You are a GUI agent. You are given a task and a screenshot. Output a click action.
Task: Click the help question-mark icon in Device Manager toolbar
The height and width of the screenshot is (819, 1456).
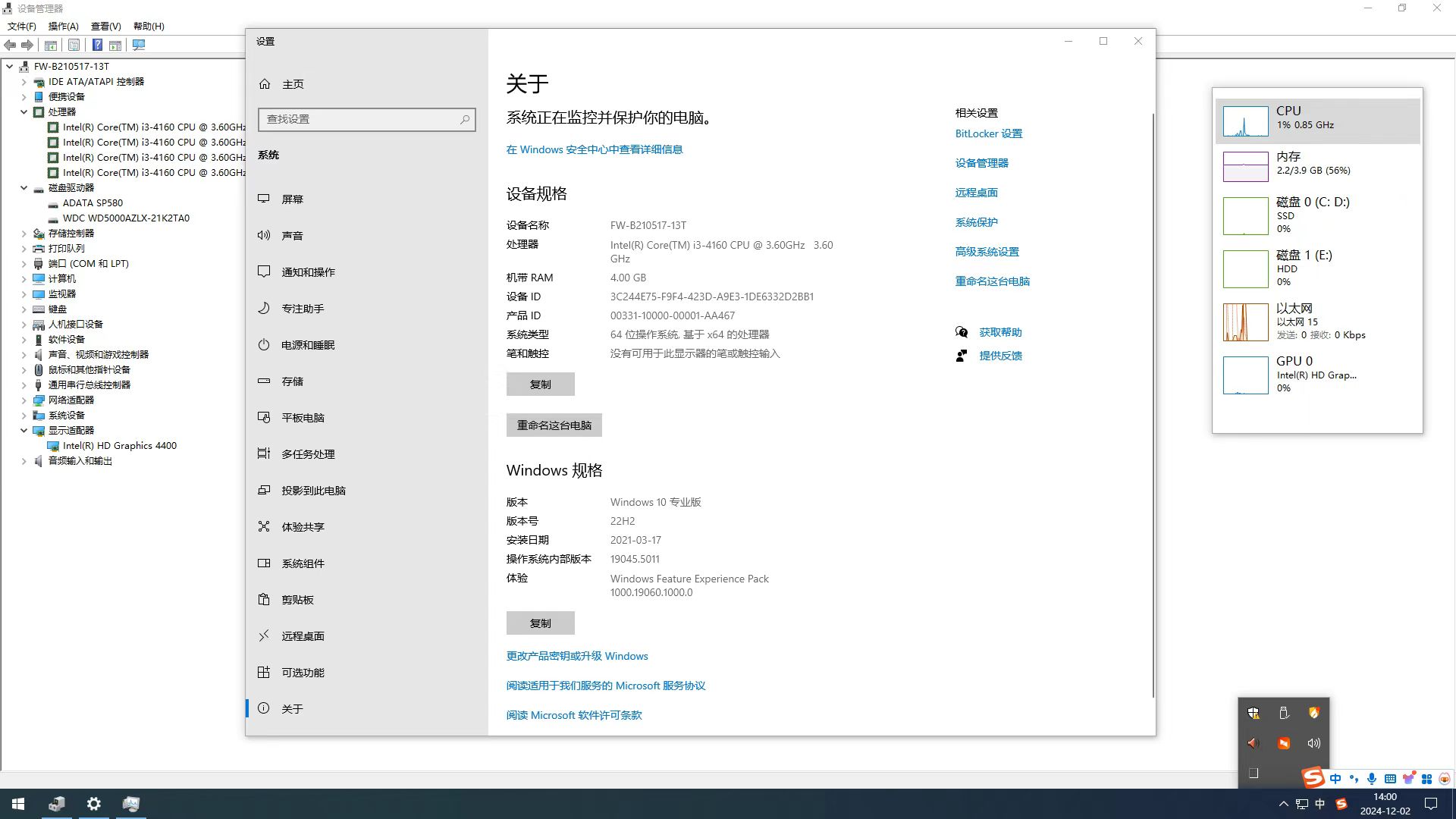click(97, 45)
